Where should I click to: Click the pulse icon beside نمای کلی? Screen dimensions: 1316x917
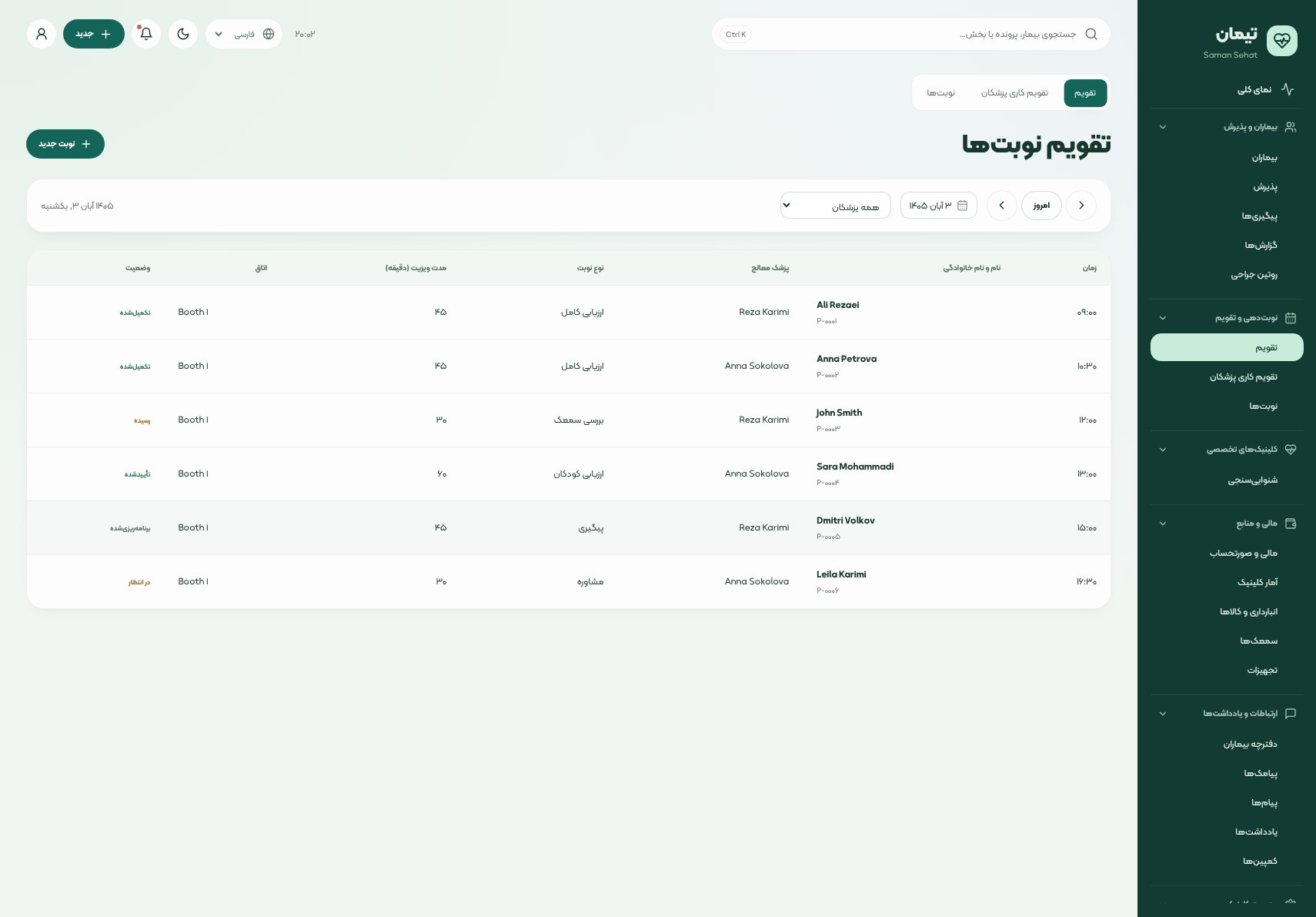pyautogui.click(x=1288, y=90)
